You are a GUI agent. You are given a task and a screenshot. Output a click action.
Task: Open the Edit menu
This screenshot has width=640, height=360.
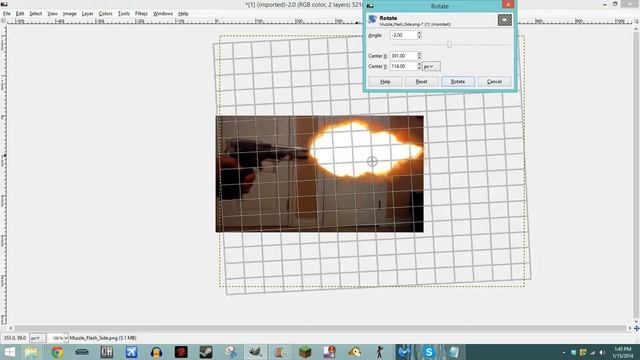[20, 13]
